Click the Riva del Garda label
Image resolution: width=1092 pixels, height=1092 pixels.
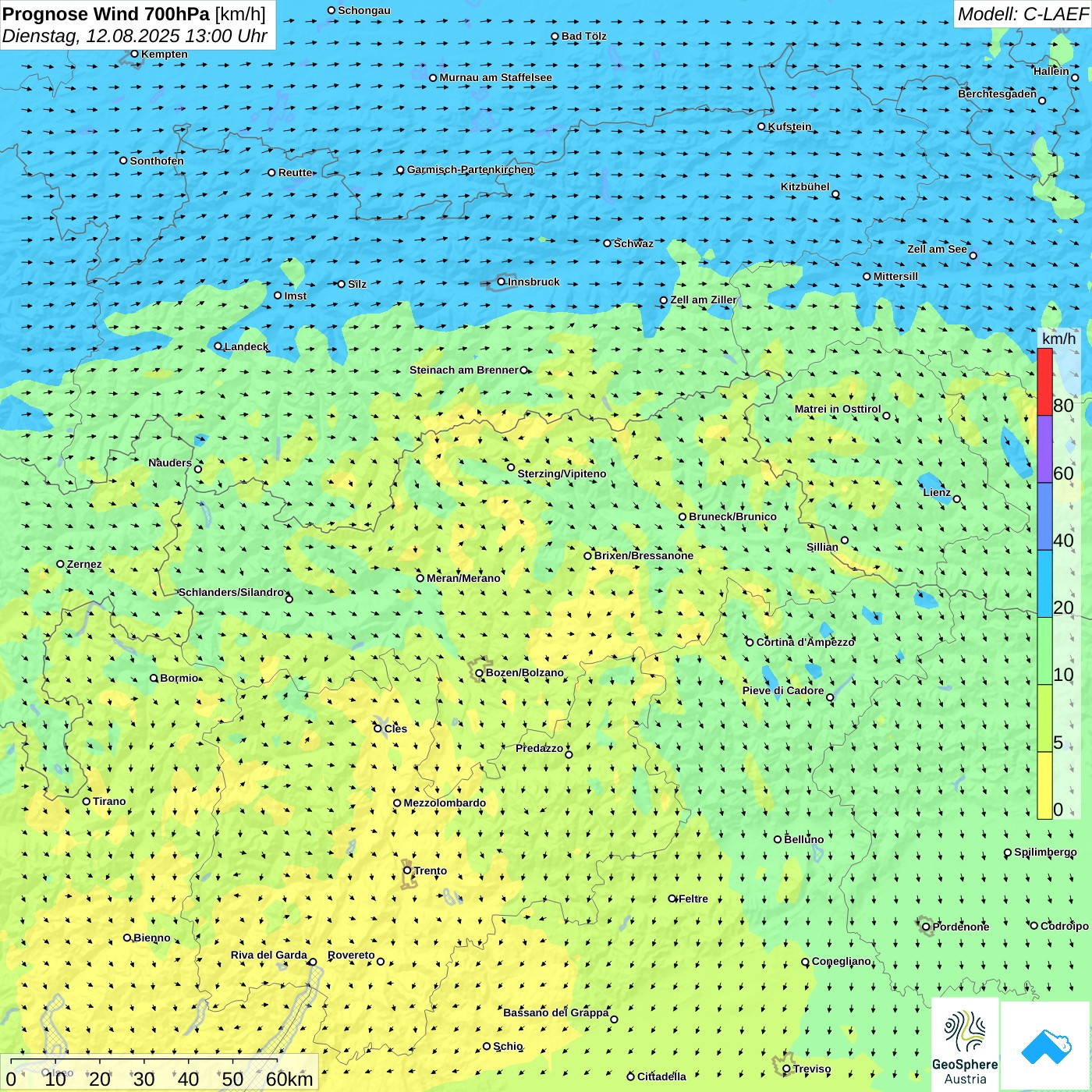point(269,955)
